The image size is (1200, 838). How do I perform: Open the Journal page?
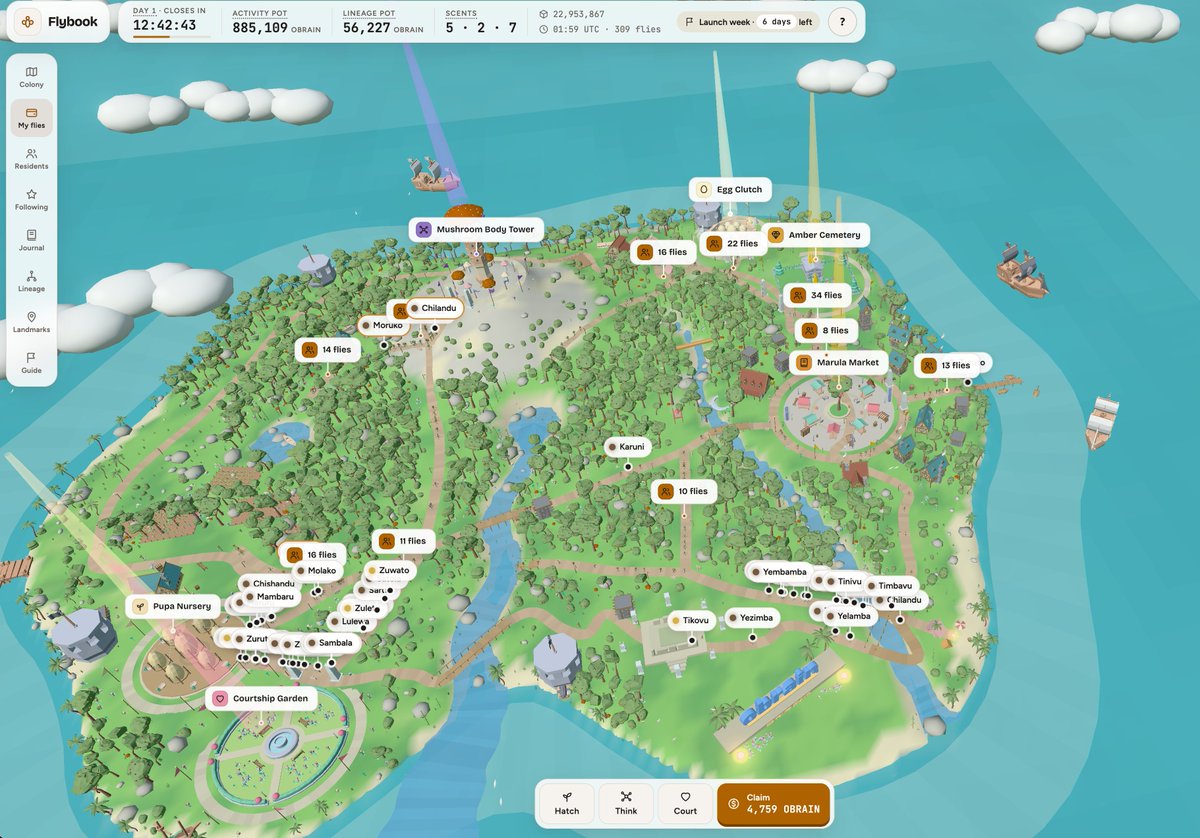click(31, 240)
